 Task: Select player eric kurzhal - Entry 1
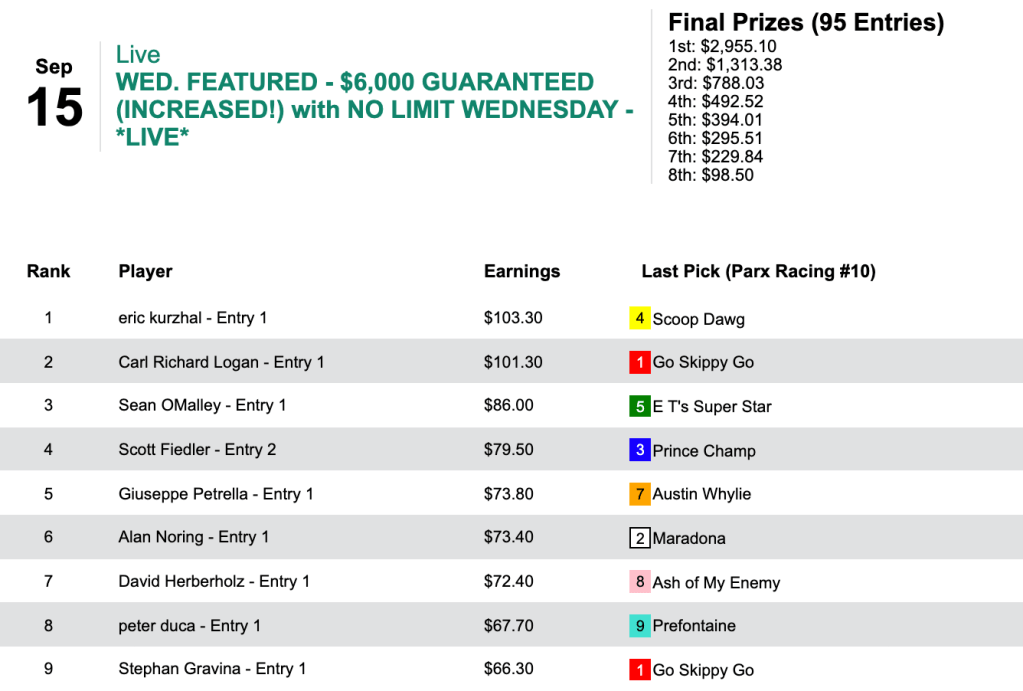[x=193, y=318]
